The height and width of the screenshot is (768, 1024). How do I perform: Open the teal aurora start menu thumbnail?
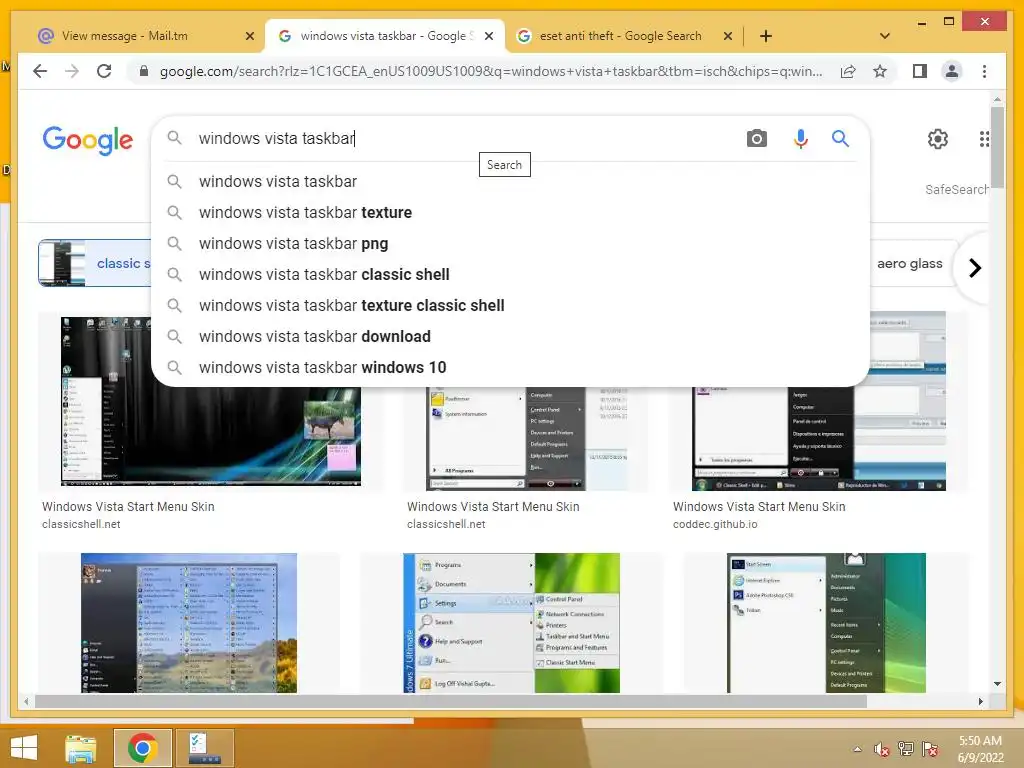[x=826, y=623]
